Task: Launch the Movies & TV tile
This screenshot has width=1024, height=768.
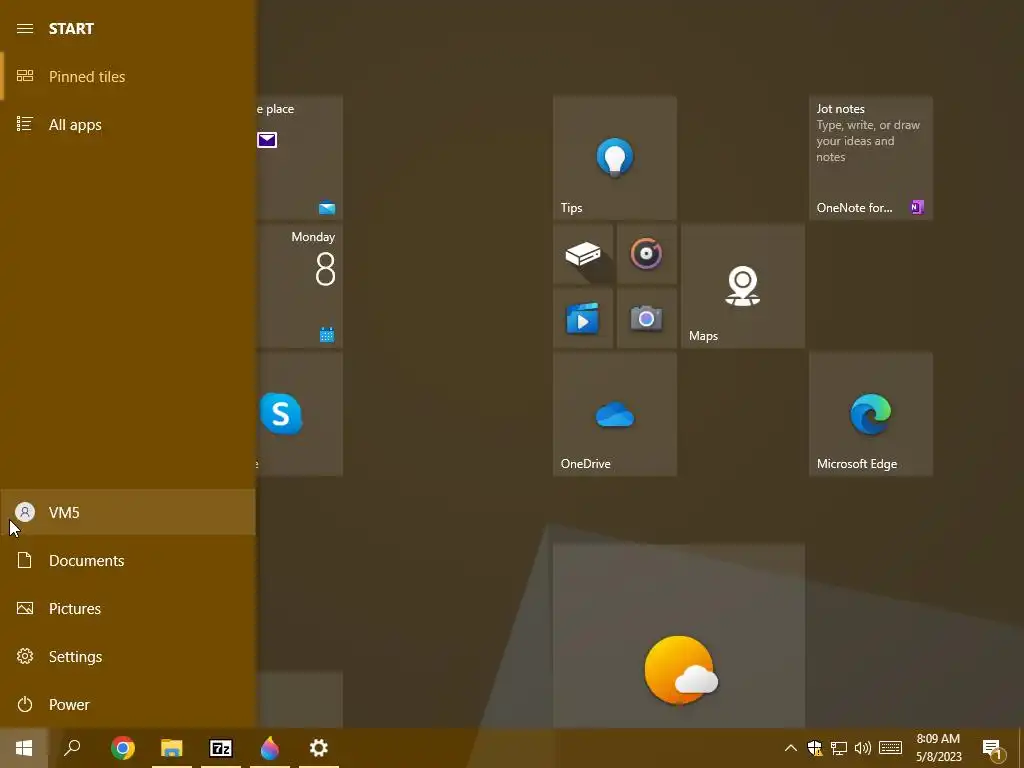Action: pos(583,318)
